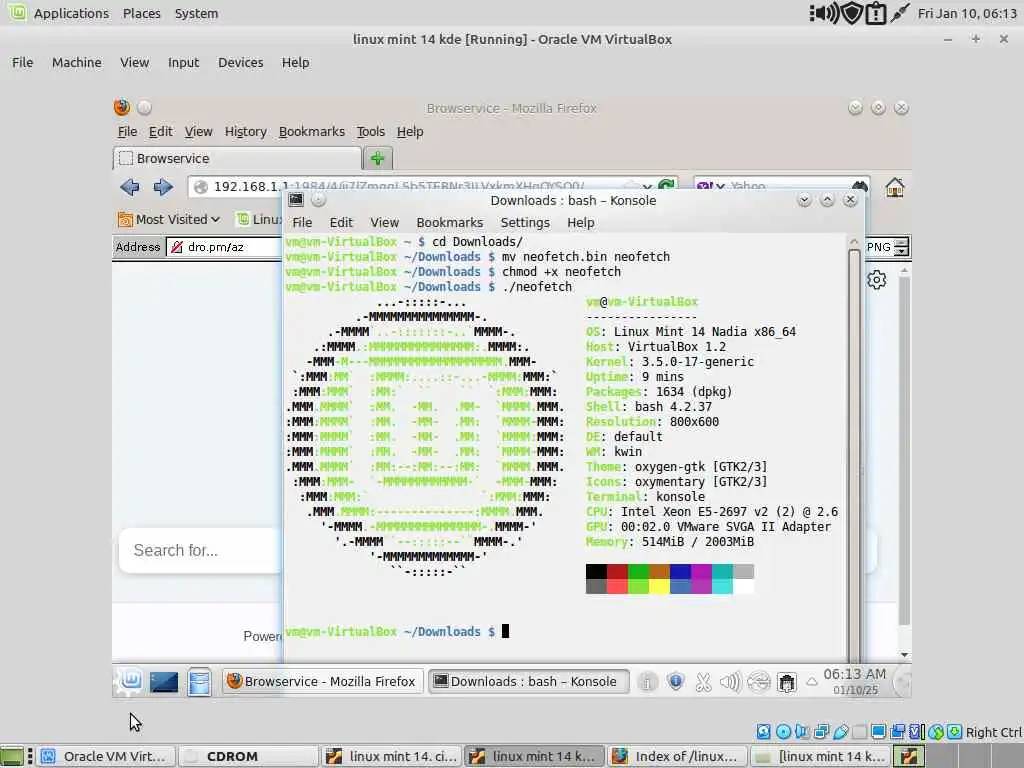This screenshot has width=1024, height=768.
Task: Click the Browservice address field dro.pm/az
Action: (225, 247)
